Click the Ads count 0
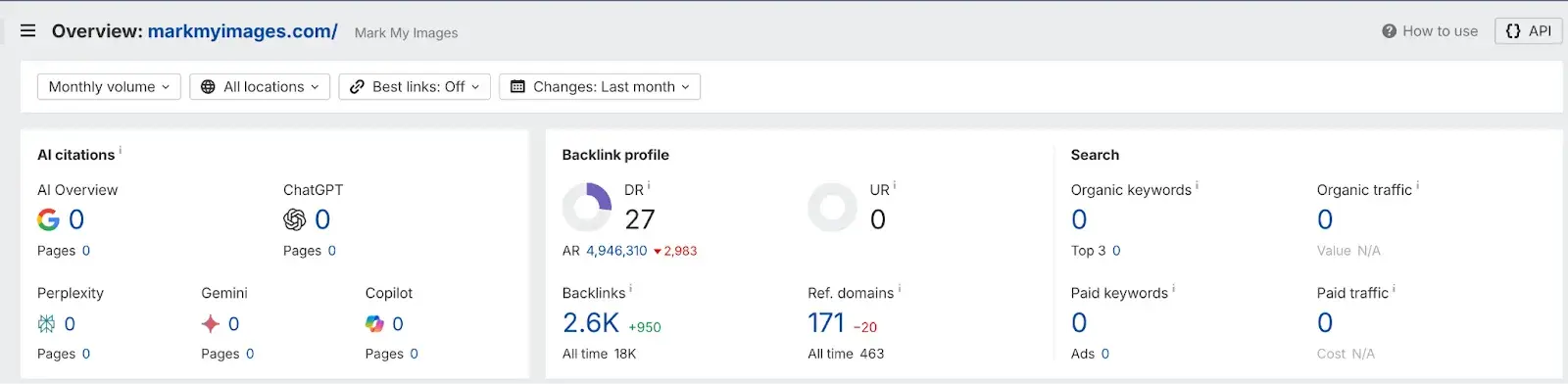Viewport: 1568px width, 384px height. point(1105,354)
